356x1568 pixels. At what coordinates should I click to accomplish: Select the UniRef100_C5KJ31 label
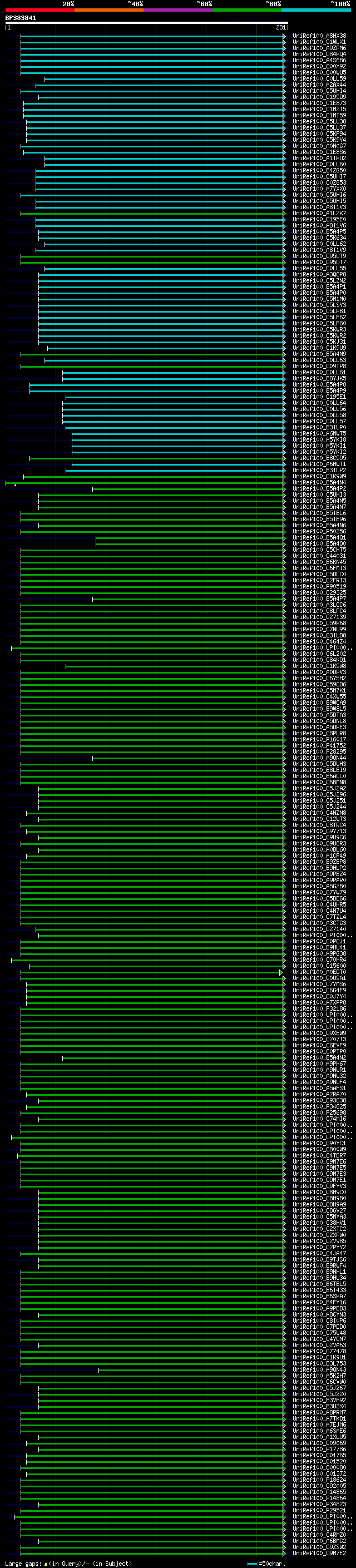coord(319,342)
